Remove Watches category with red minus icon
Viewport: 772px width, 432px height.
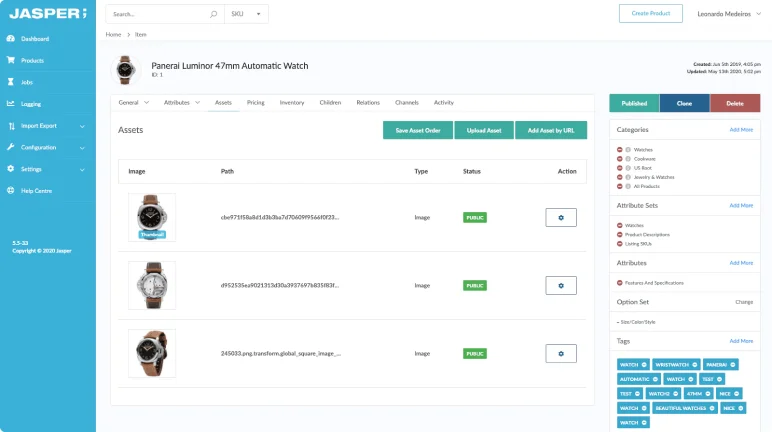click(x=619, y=150)
